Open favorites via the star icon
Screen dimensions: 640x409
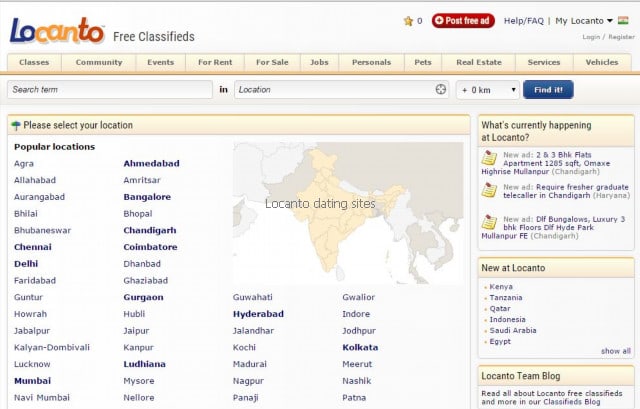[x=408, y=20]
